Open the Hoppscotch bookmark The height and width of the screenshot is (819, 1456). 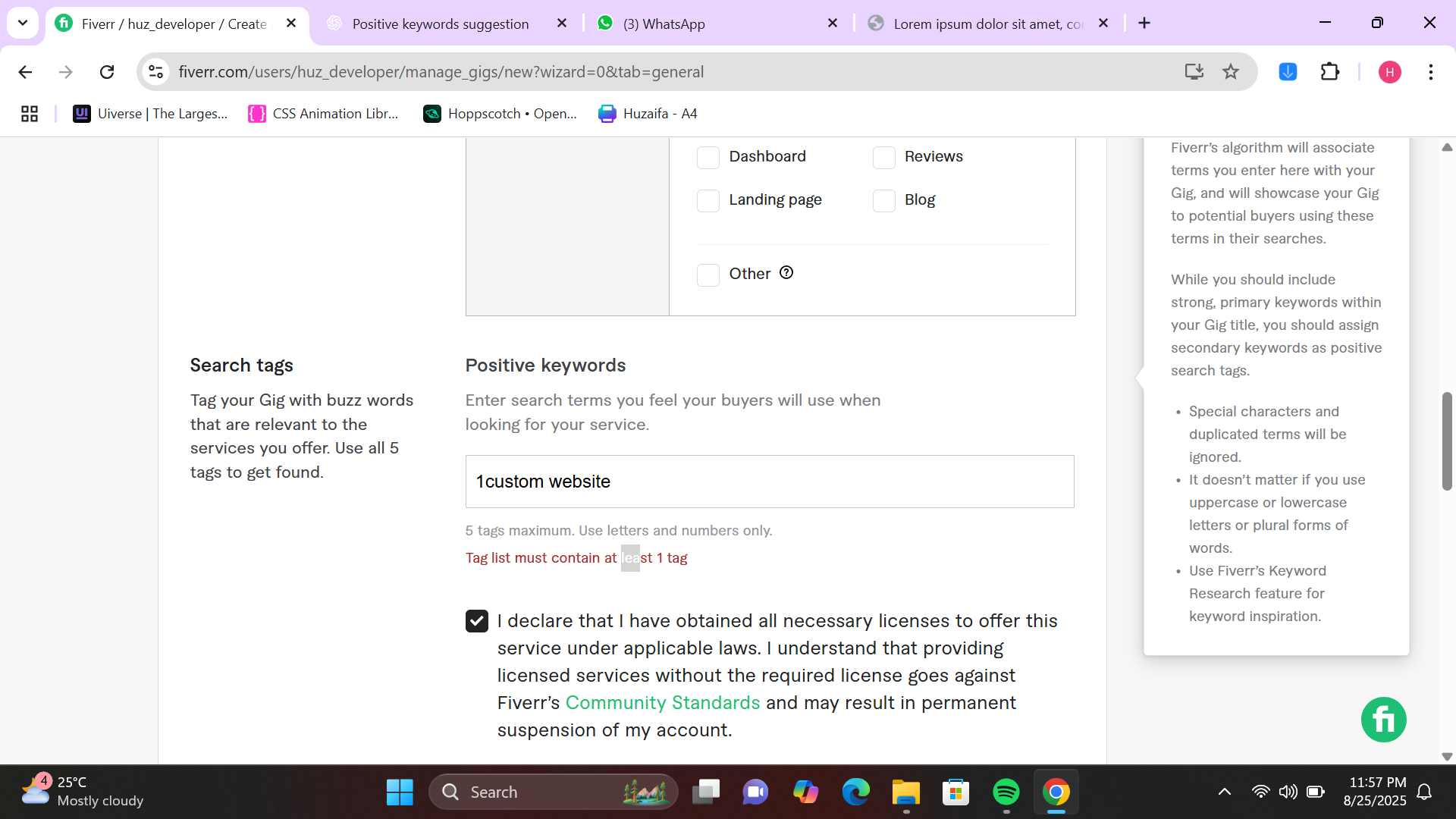click(x=500, y=114)
